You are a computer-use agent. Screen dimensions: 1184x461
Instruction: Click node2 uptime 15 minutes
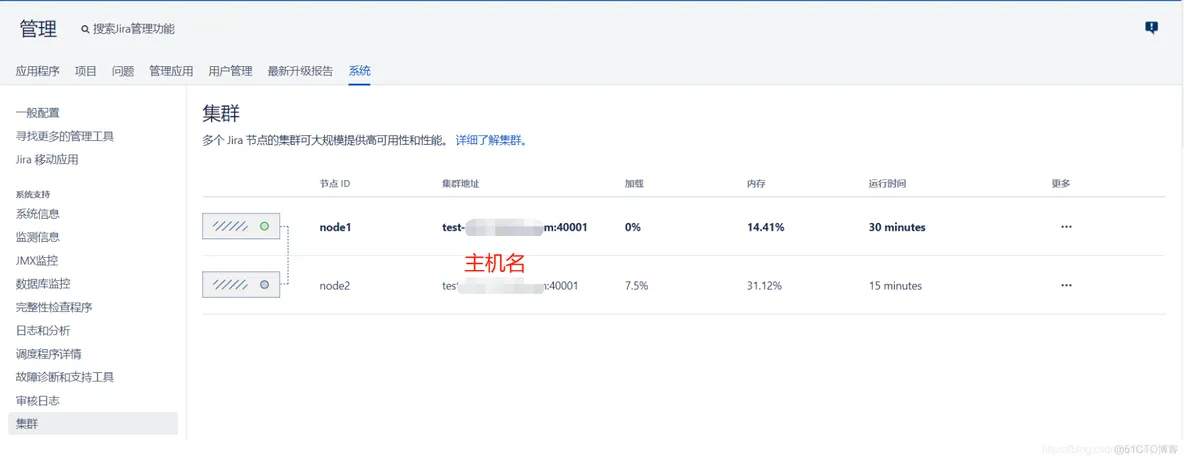(x=895, y=285)
